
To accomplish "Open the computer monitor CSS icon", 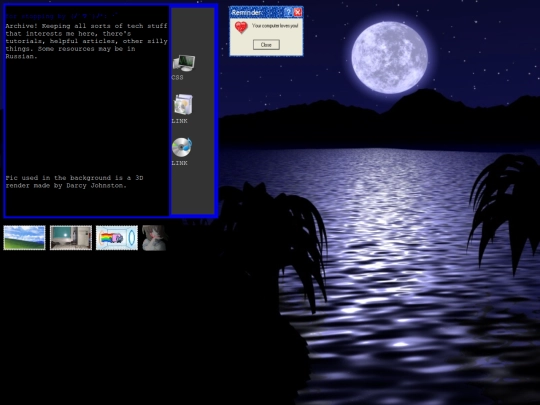I will (x=184, y=63).
